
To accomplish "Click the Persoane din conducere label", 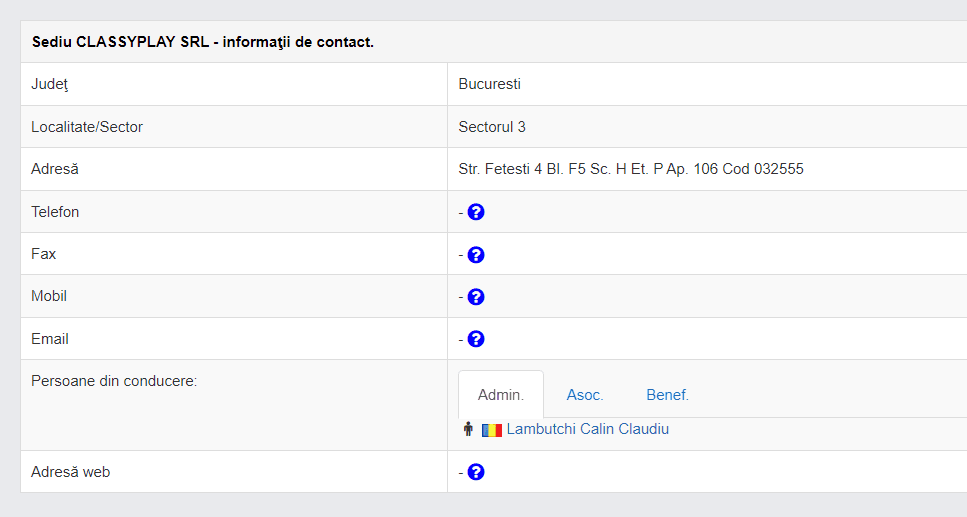I will (114, 381).
